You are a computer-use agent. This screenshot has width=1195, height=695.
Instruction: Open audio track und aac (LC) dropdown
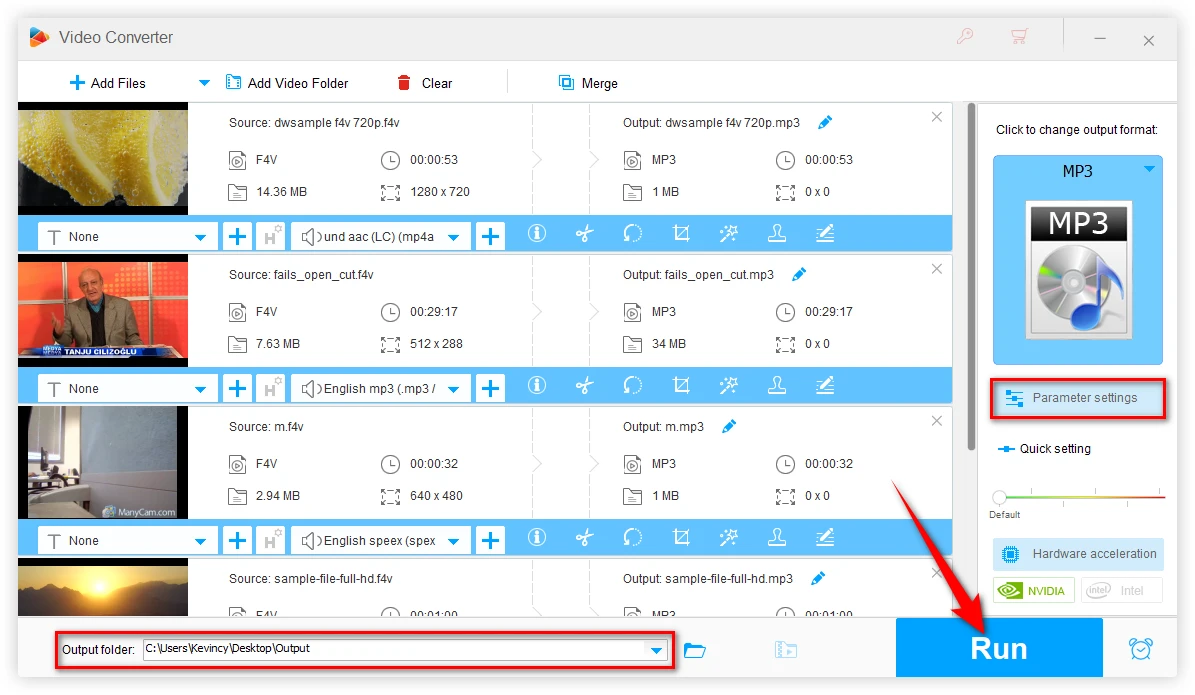381,236
